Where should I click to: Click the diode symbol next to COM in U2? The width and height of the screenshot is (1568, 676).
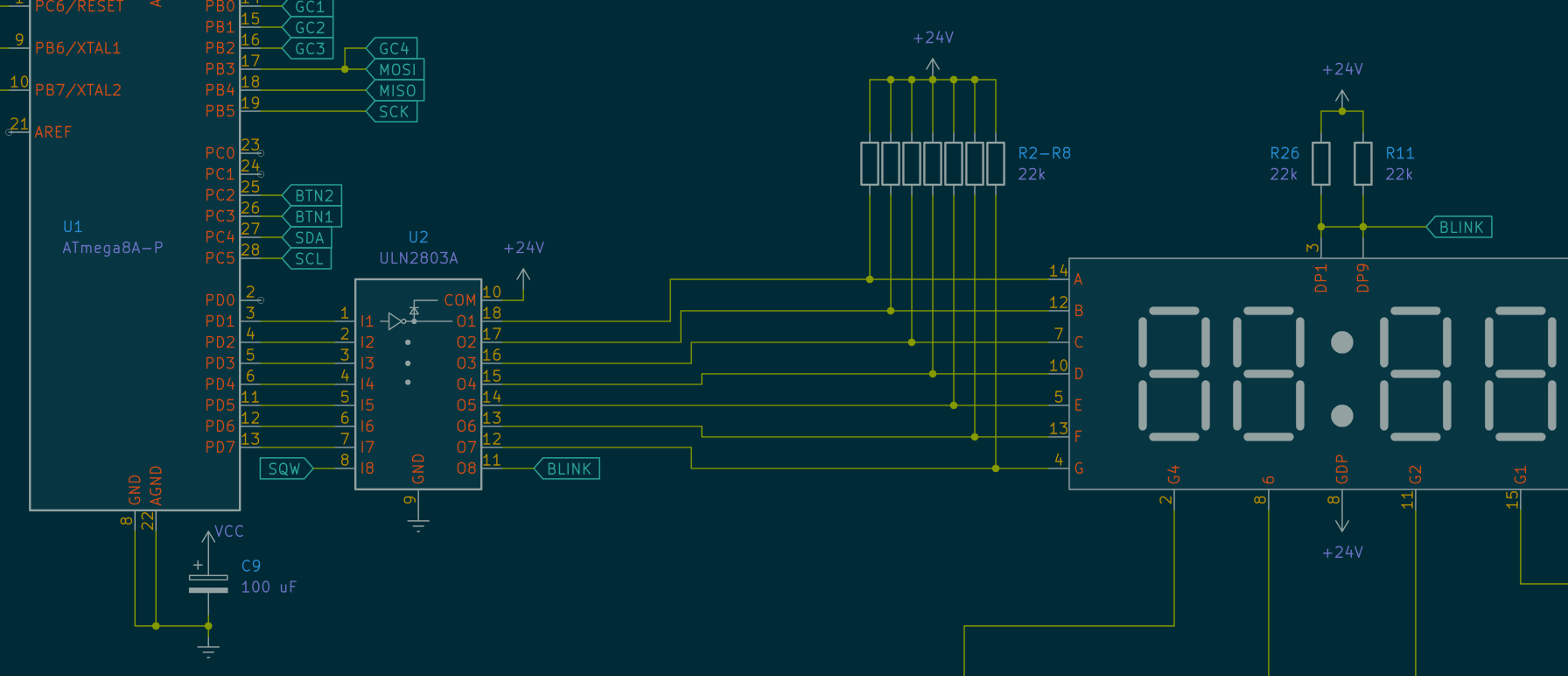(415, 310)
